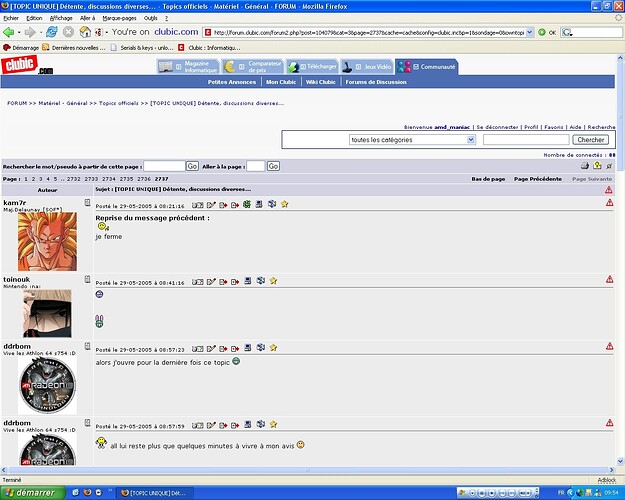Click red warning triangle beside the topic subject
Screen dimensions: 625x500
[x=609, y=188]
